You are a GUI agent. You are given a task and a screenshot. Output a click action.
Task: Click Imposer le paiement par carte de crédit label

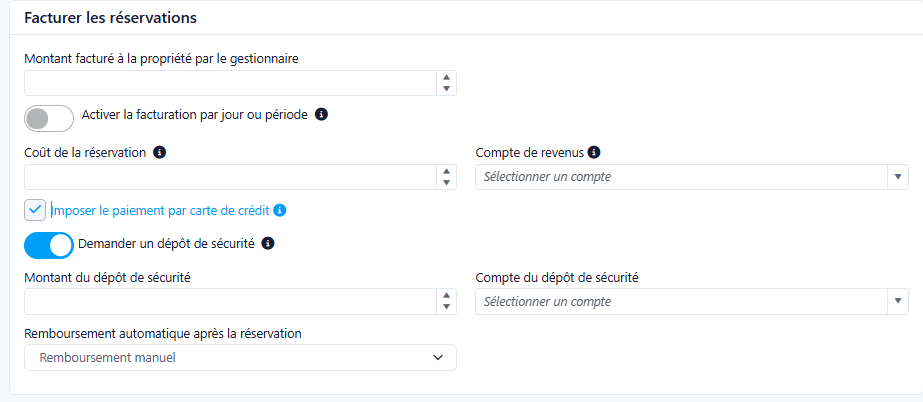(x=160, y=210)
